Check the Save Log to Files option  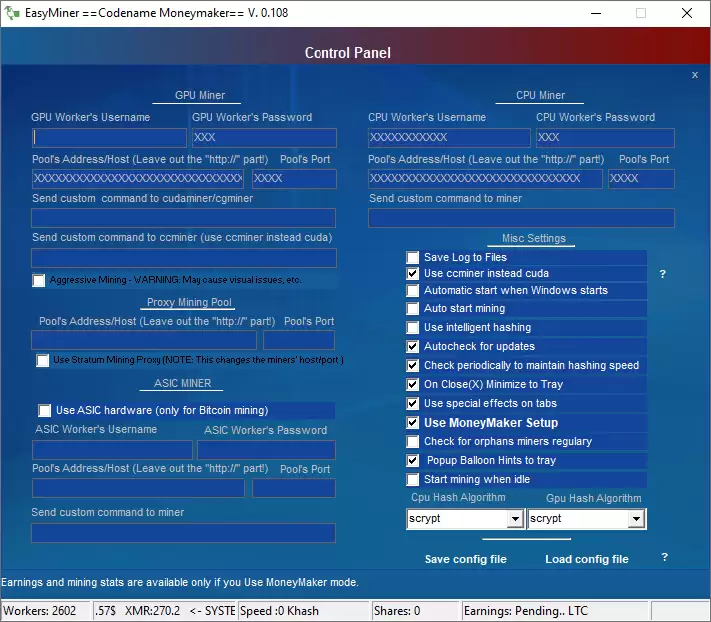click(x=413, y=258)
